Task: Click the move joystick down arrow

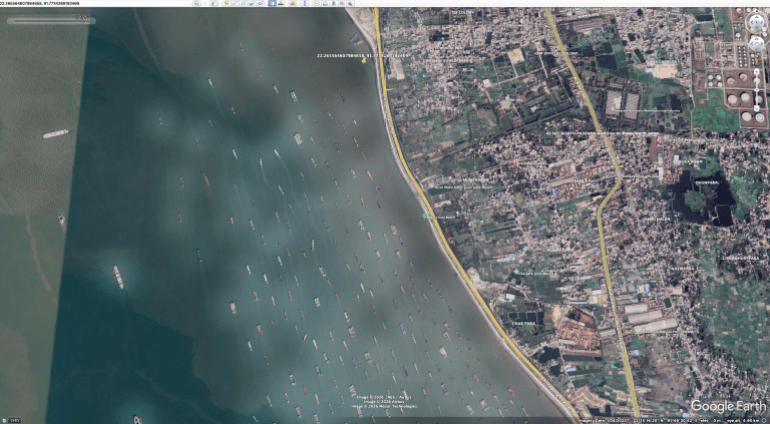Action: [757, 49]
